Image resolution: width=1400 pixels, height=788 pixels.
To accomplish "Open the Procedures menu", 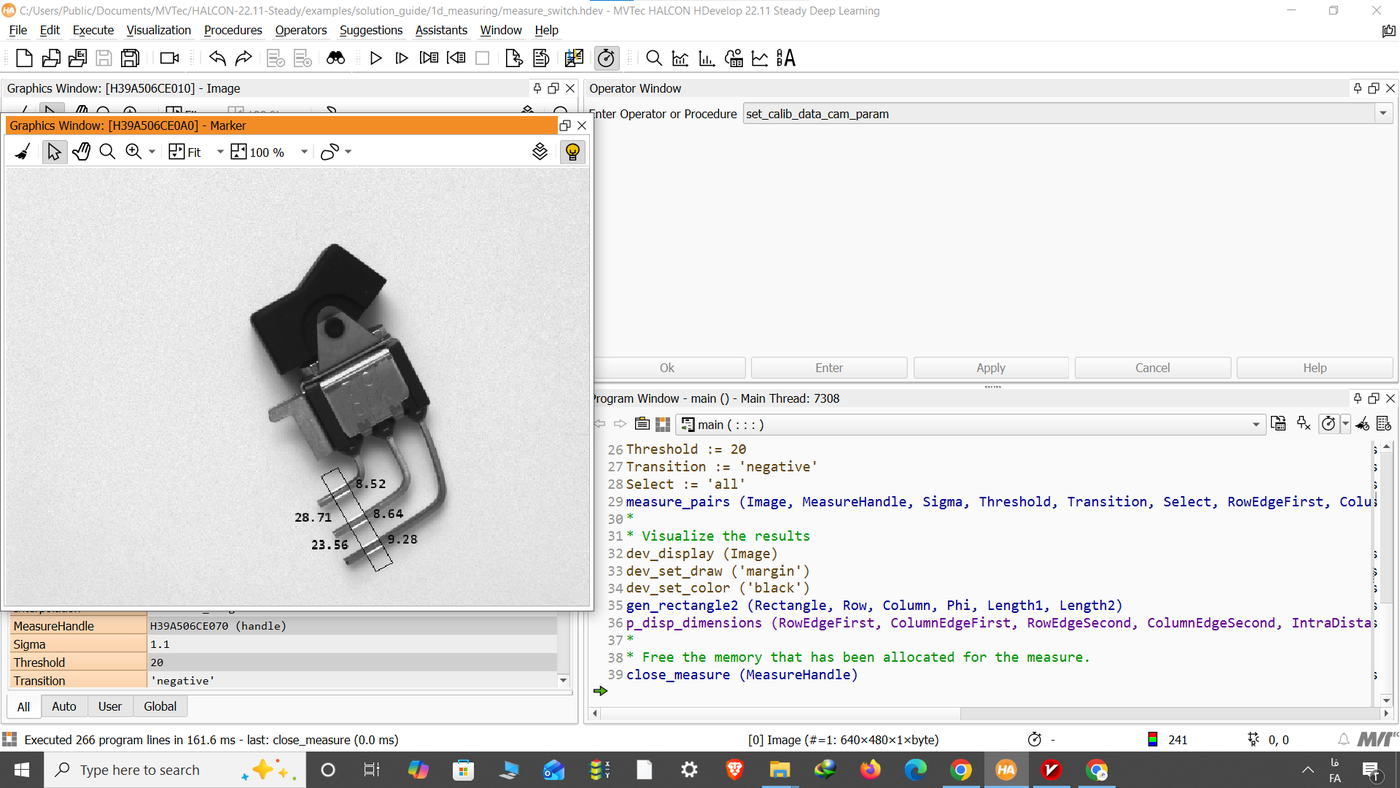I will pyautogui.click(x=233, y=30).
